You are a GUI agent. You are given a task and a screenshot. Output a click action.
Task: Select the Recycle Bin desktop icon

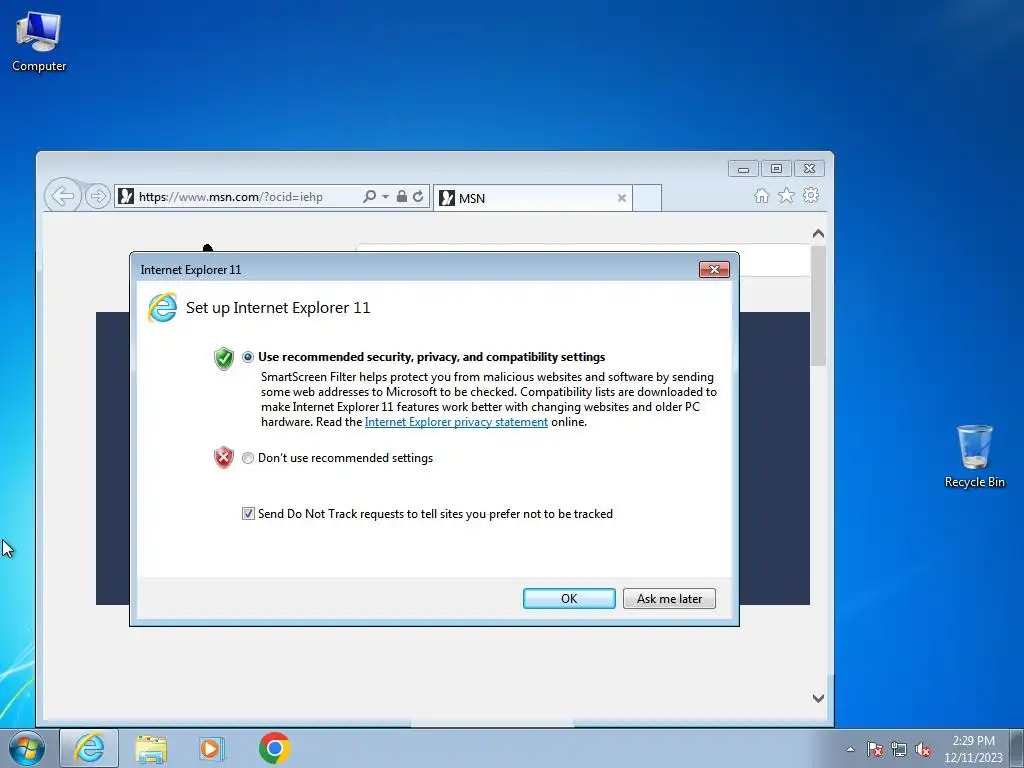pos(974,456)
